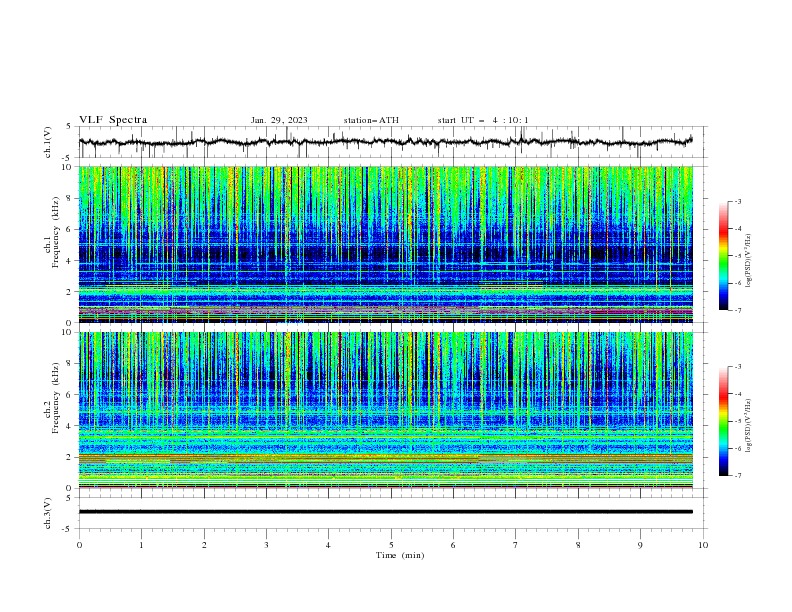Click time axis tick label '5'
The image size is (792, 612).
pyautogui.click(x=391, y=545)
